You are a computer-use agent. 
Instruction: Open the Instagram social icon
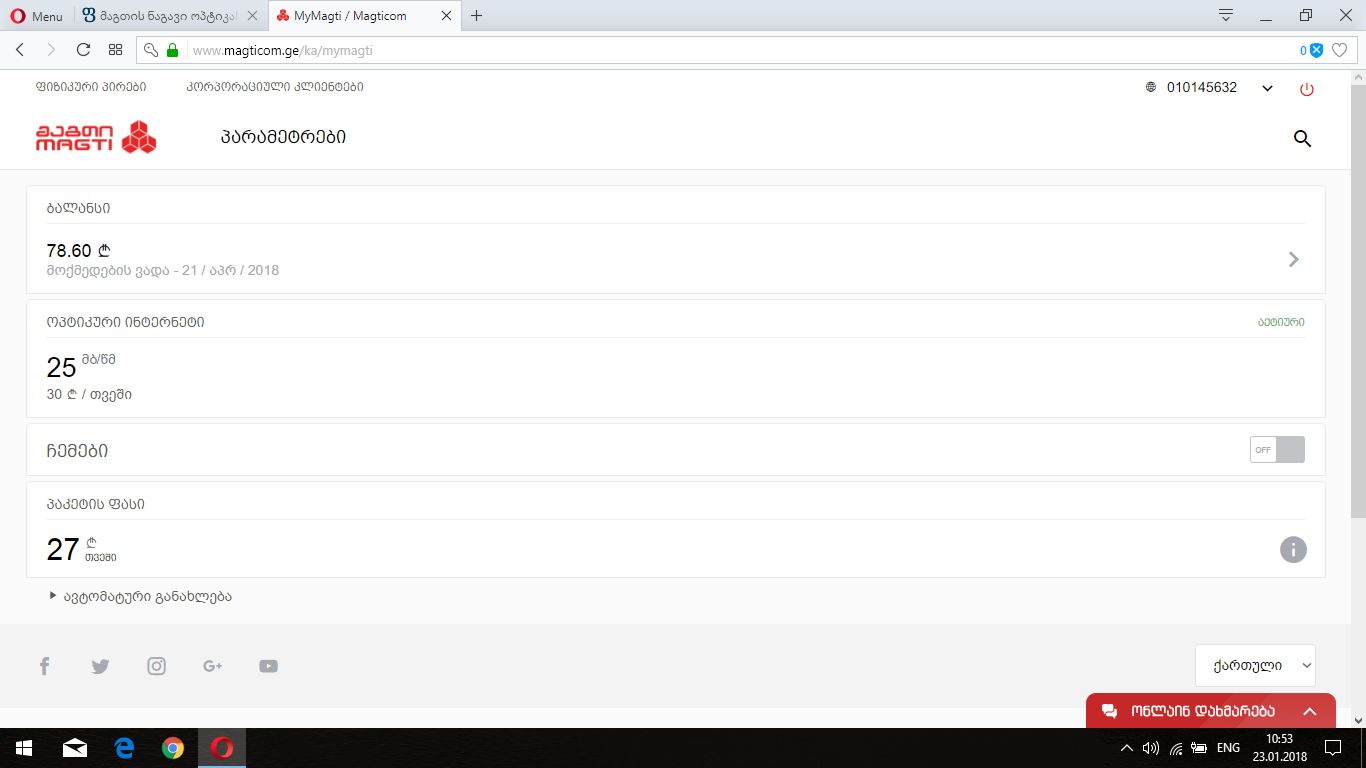pos(156,666)
